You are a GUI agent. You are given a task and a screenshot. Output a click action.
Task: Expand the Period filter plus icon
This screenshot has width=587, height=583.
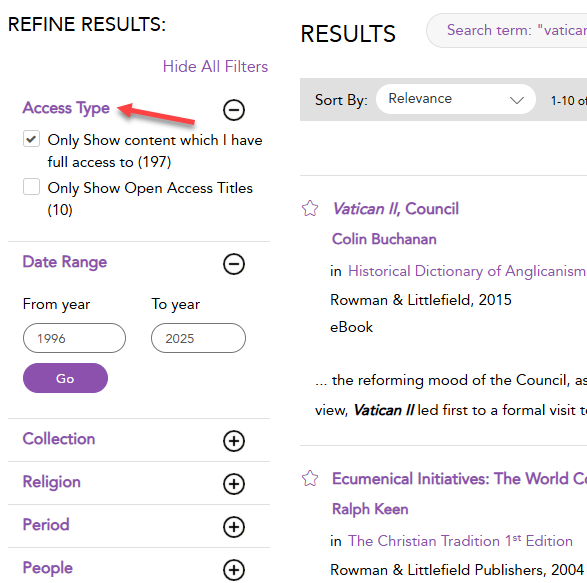coord(234,527)
